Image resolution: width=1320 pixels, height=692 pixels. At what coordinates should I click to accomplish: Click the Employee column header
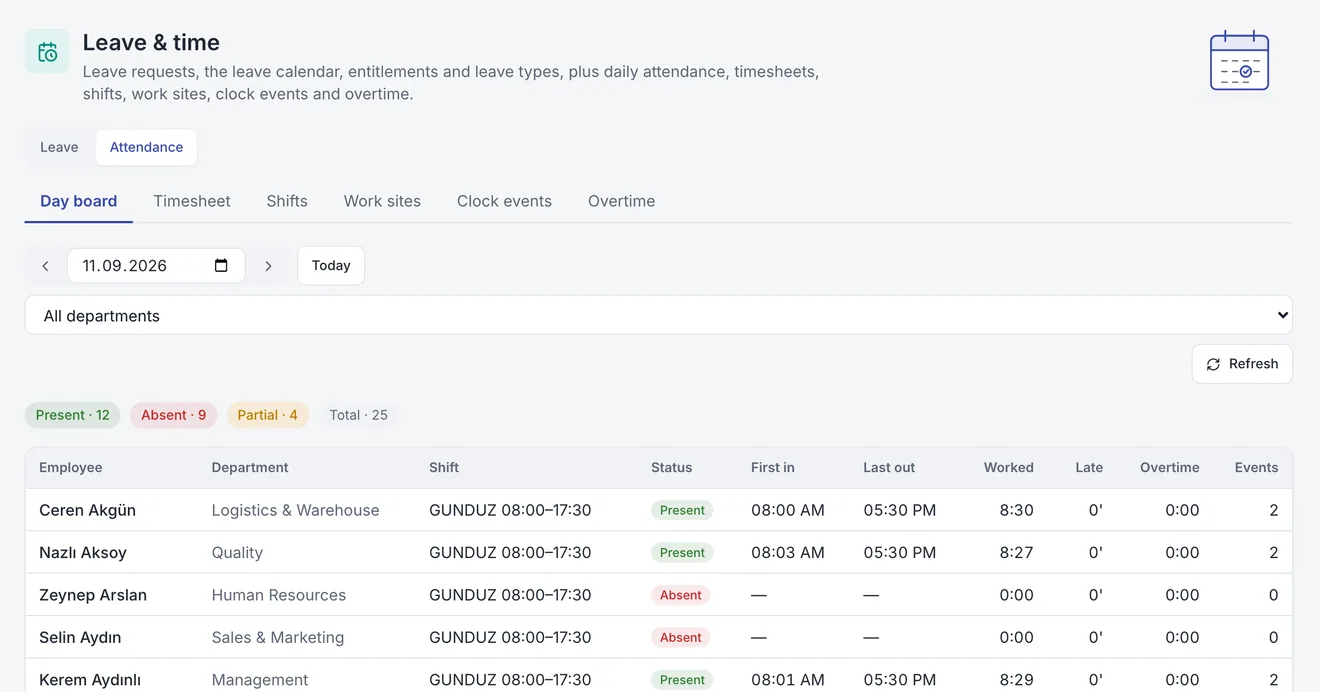tap(71, 468)
